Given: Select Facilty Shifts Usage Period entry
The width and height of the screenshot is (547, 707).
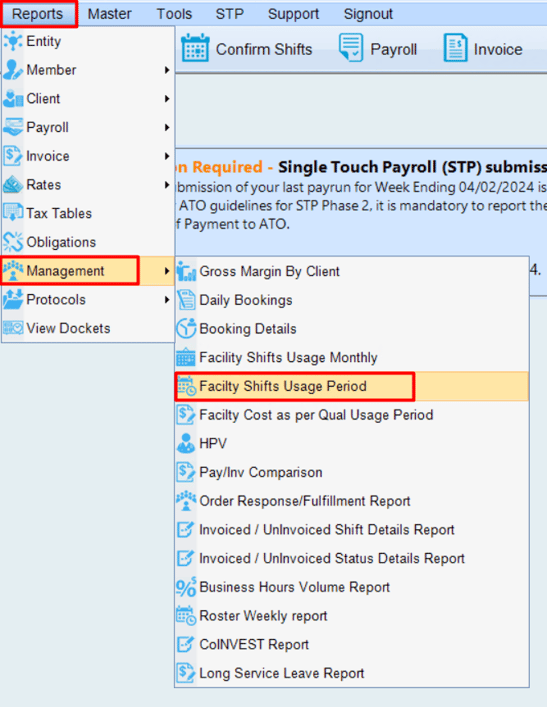Looking at the screenshot, I should click(x=352, y=386).
